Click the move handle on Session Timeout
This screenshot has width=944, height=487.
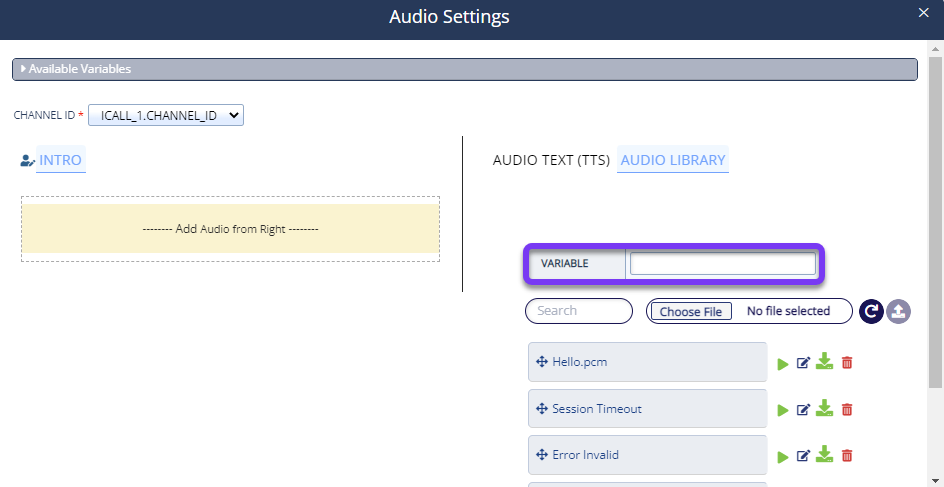[541, 409]
